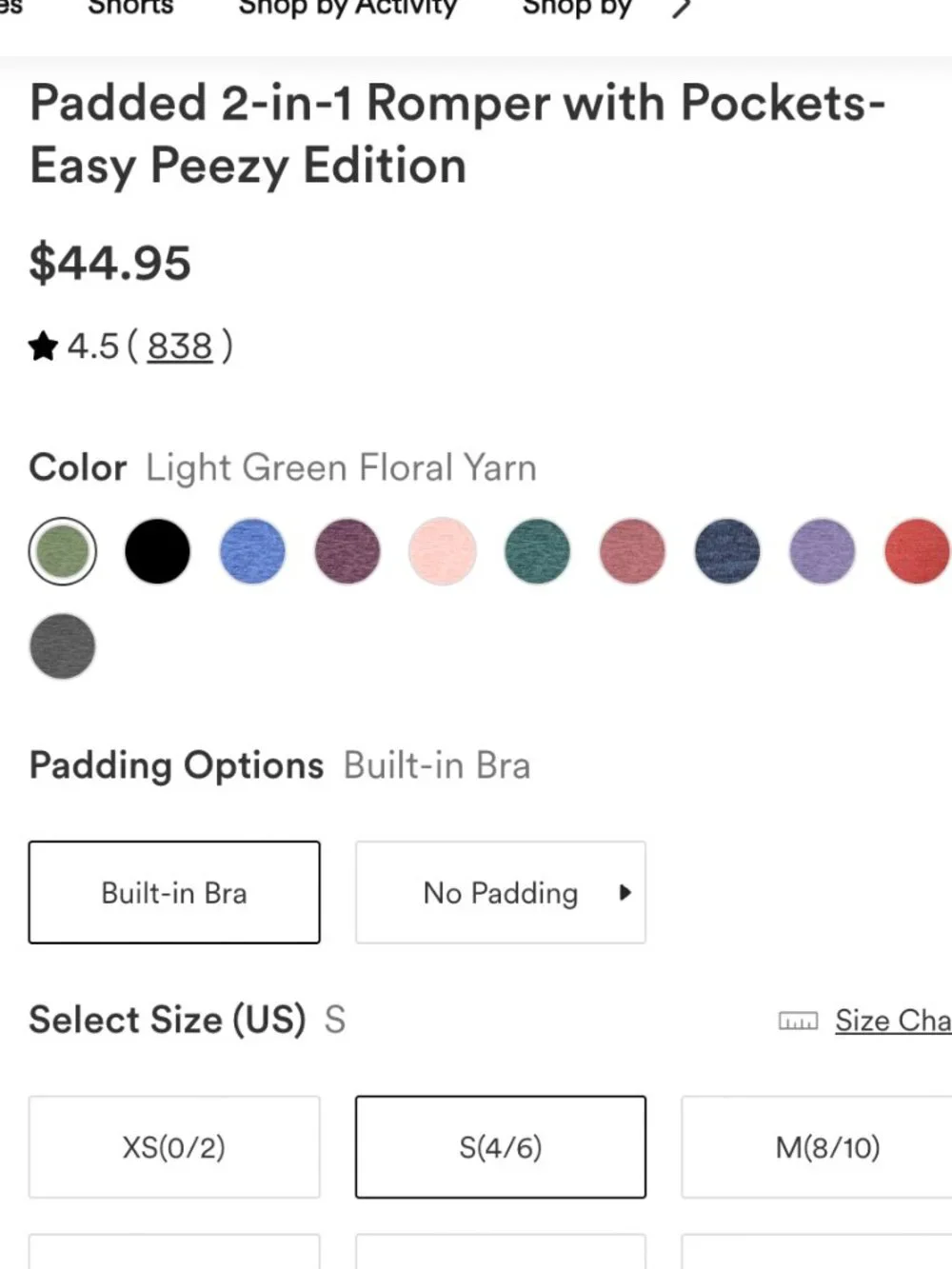Screen dimensions: 952x1269
Task: Open the Size Chart link
Action: (893, 1021)
